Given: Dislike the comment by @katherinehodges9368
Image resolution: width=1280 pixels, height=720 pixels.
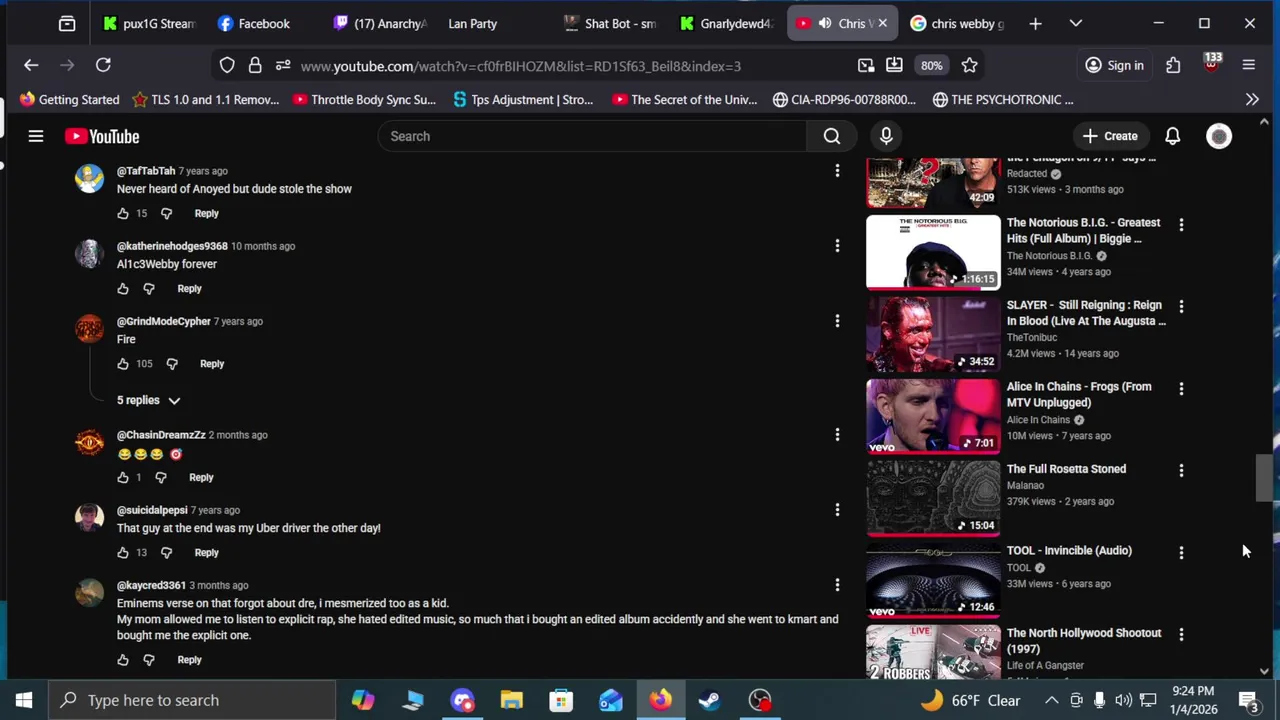Looking at the screenshot, I should point(149,288).
